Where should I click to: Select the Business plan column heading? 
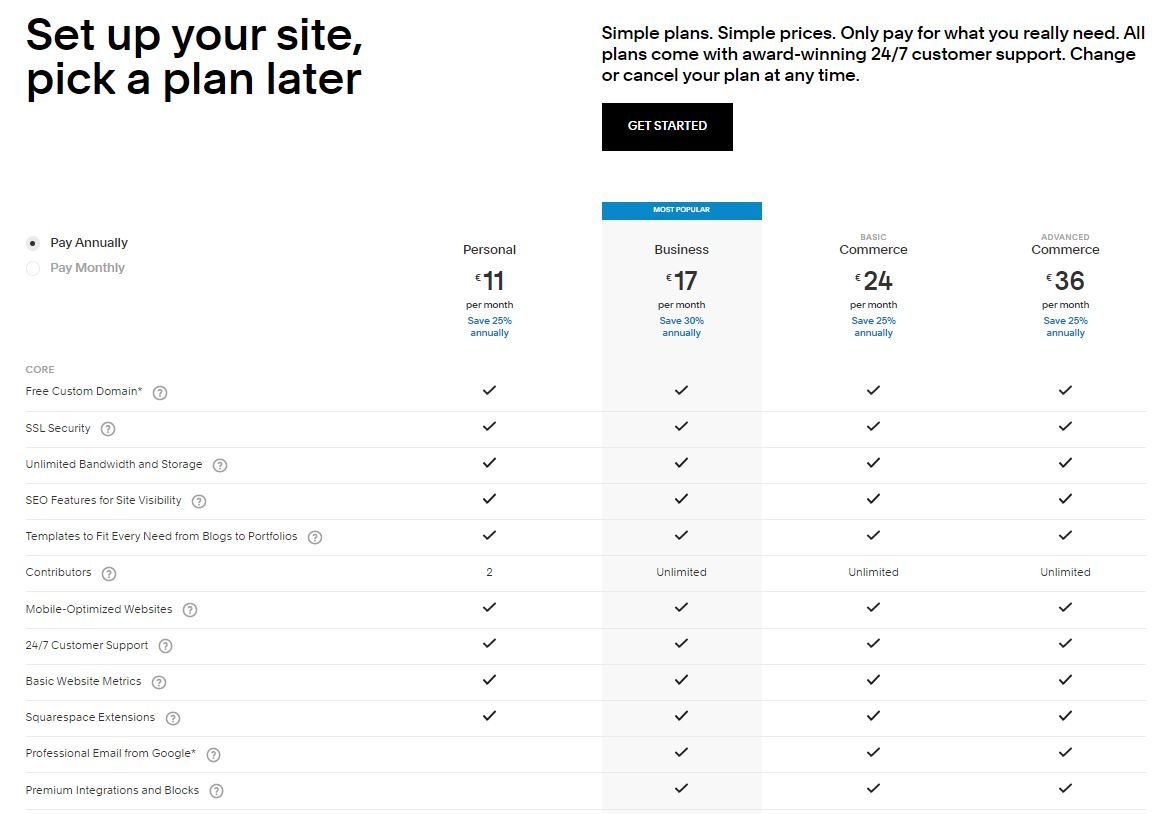(681, 250)
